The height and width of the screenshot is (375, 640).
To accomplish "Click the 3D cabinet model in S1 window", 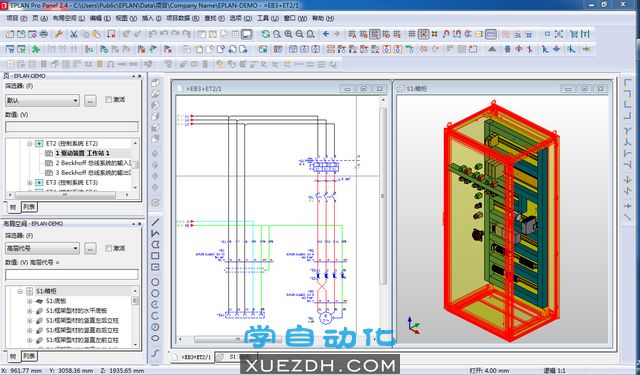I will 501,220.
